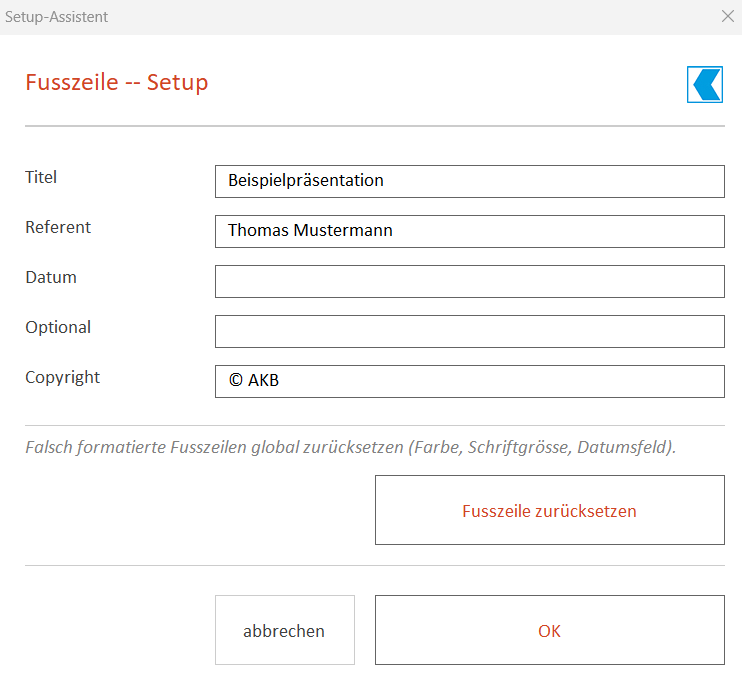Click the blue AKB logo icon
The image size is (742, 700).
(x=705, y=84)
